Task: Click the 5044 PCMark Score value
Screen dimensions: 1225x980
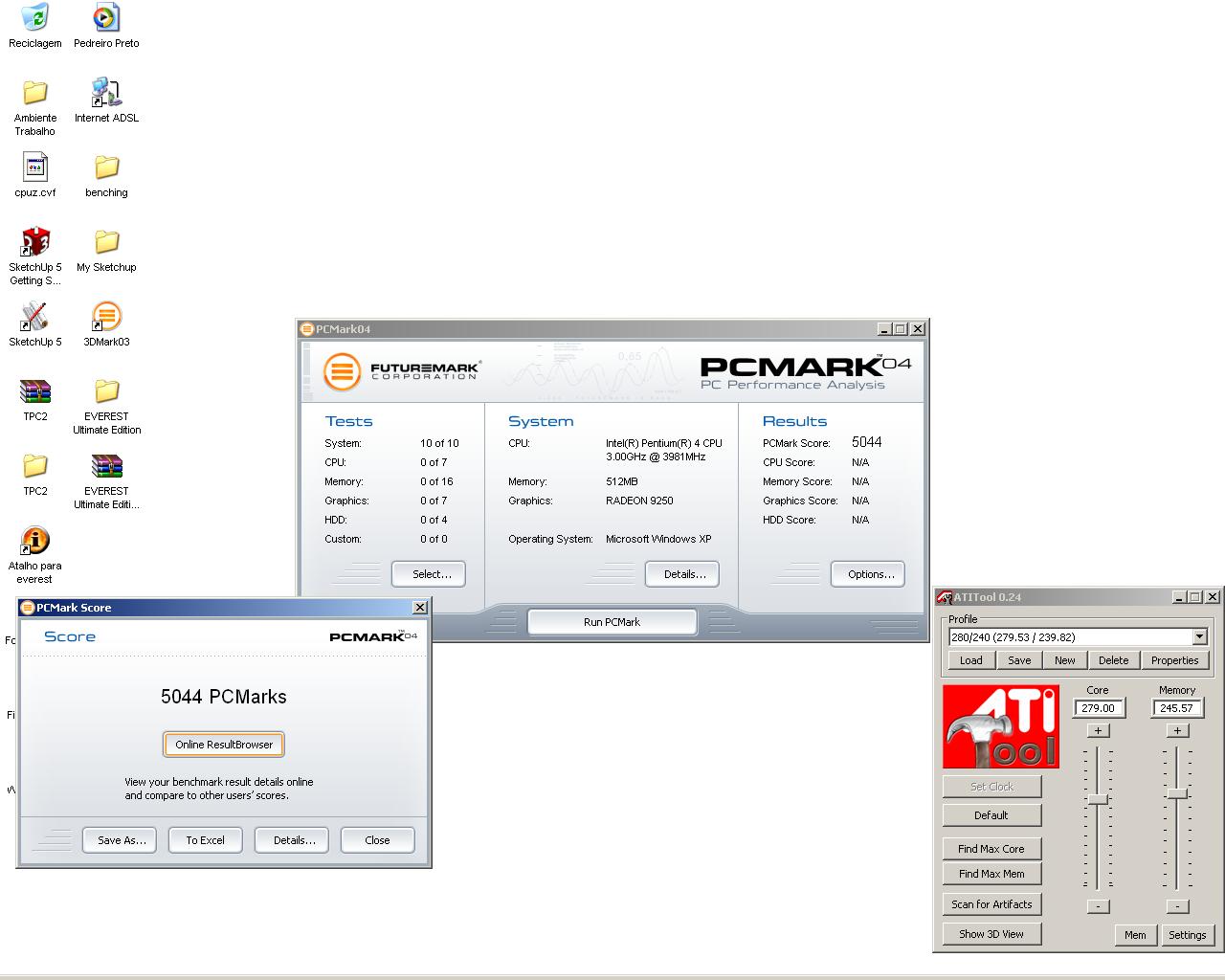Action: click(867, 442)
